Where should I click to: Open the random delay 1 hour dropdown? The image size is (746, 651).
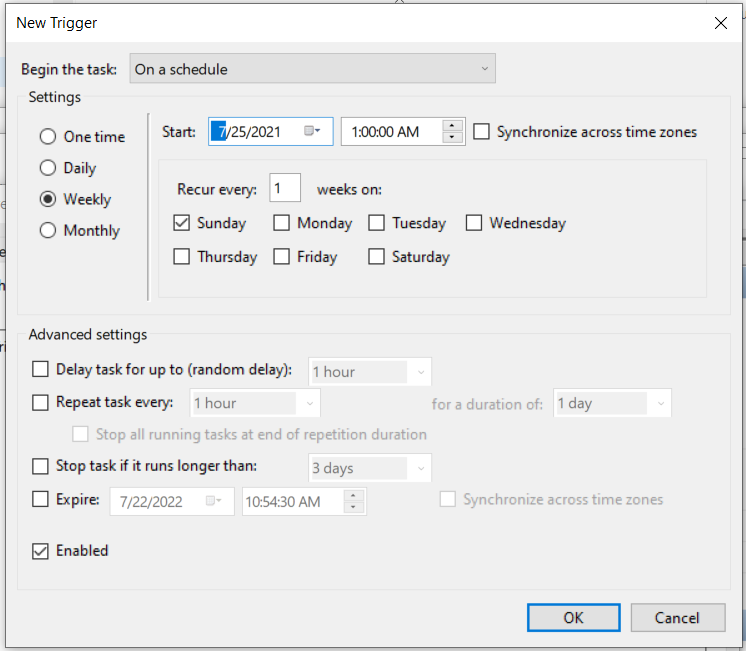(x=370, y=372)
